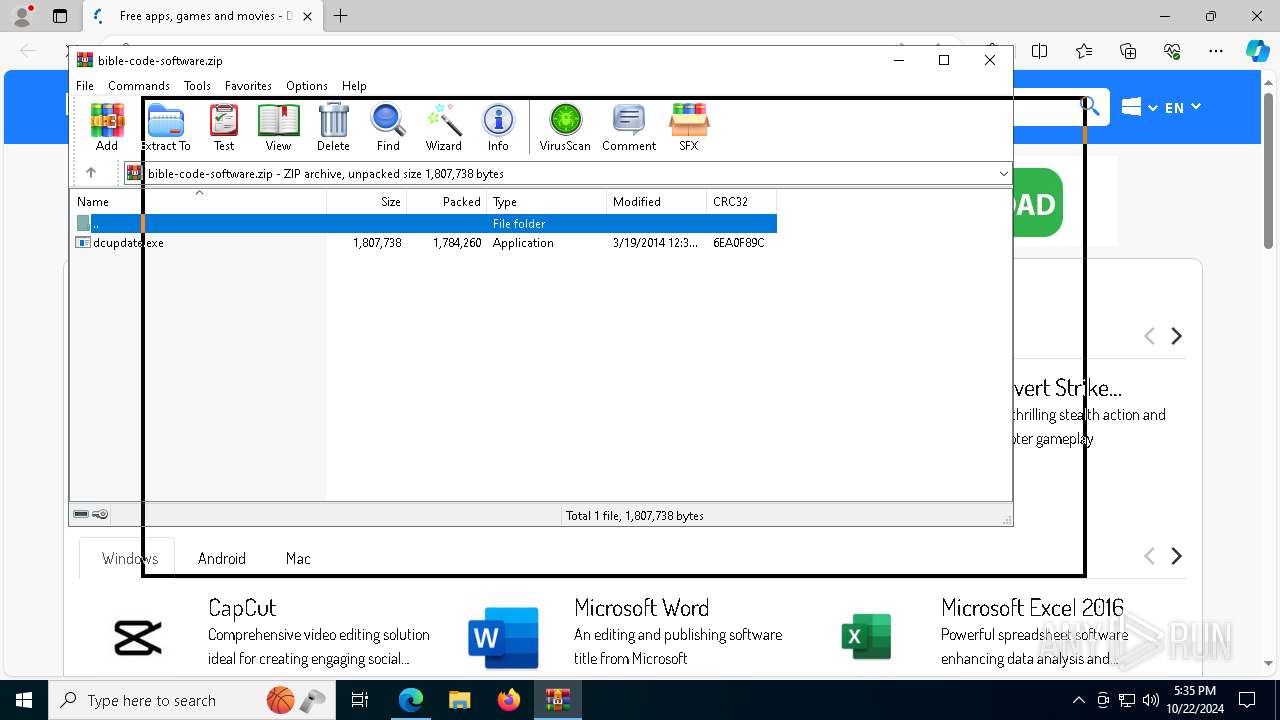Image resolution: width=1280 pixels, height=720 pixels.
Task: Open the File menu
Action: (85, 86)
